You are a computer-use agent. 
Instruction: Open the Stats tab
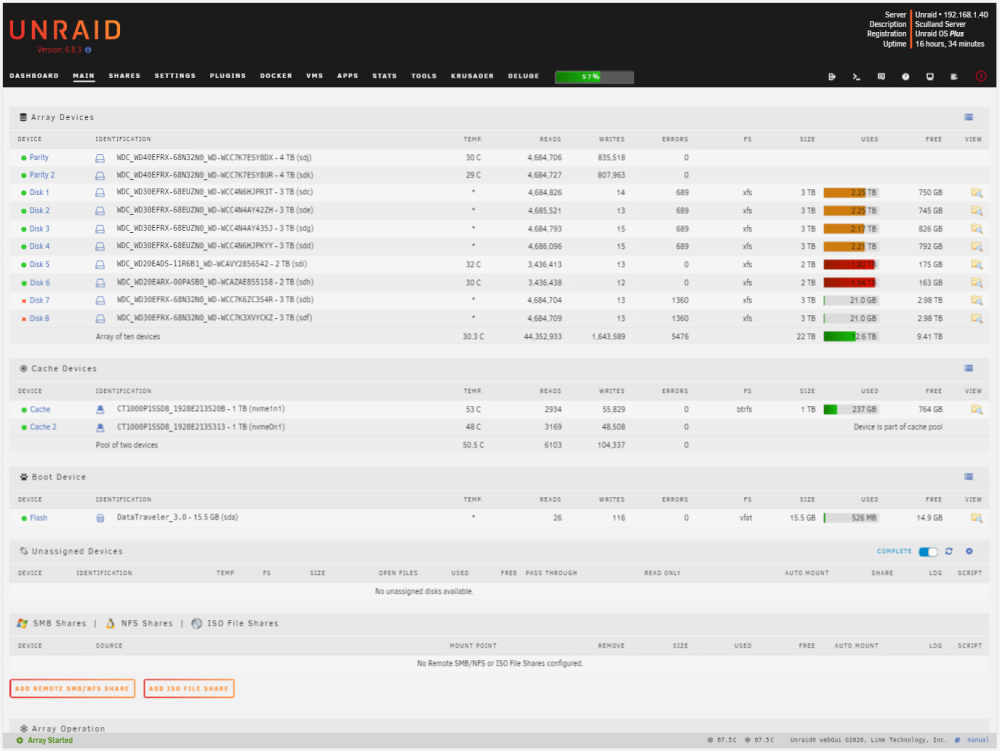point(385,76)
